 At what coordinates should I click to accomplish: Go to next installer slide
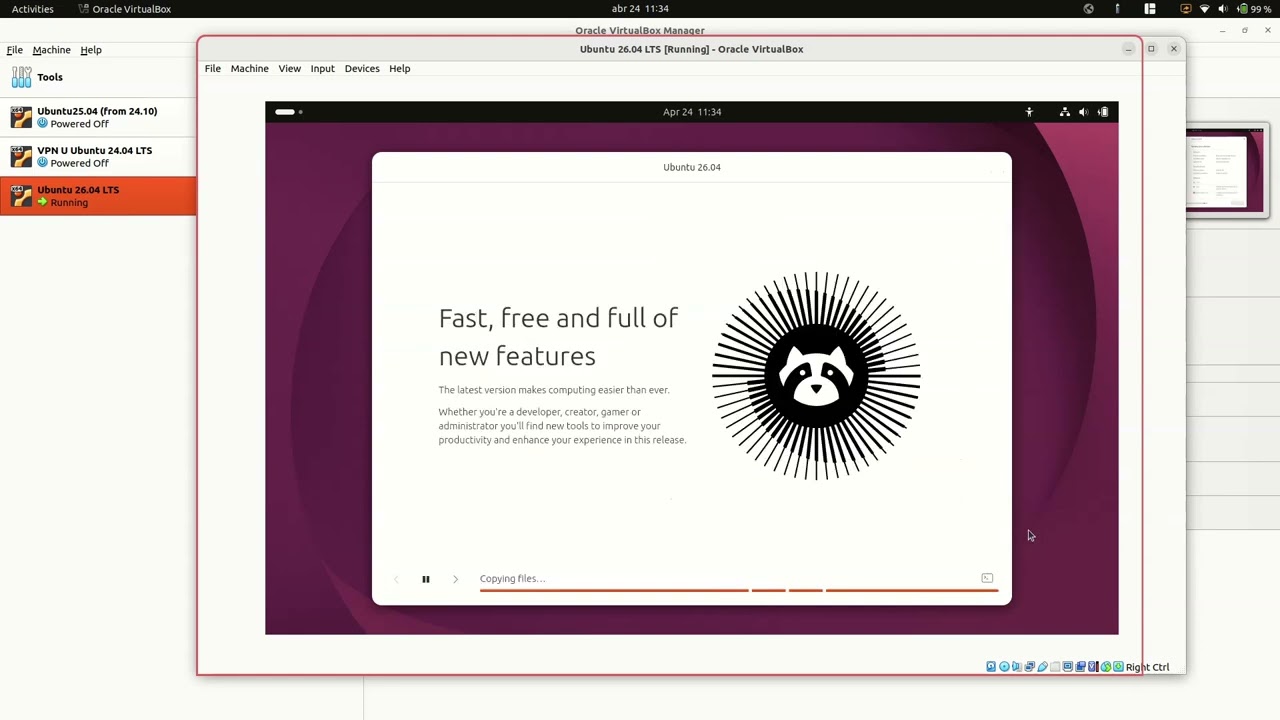455,579
